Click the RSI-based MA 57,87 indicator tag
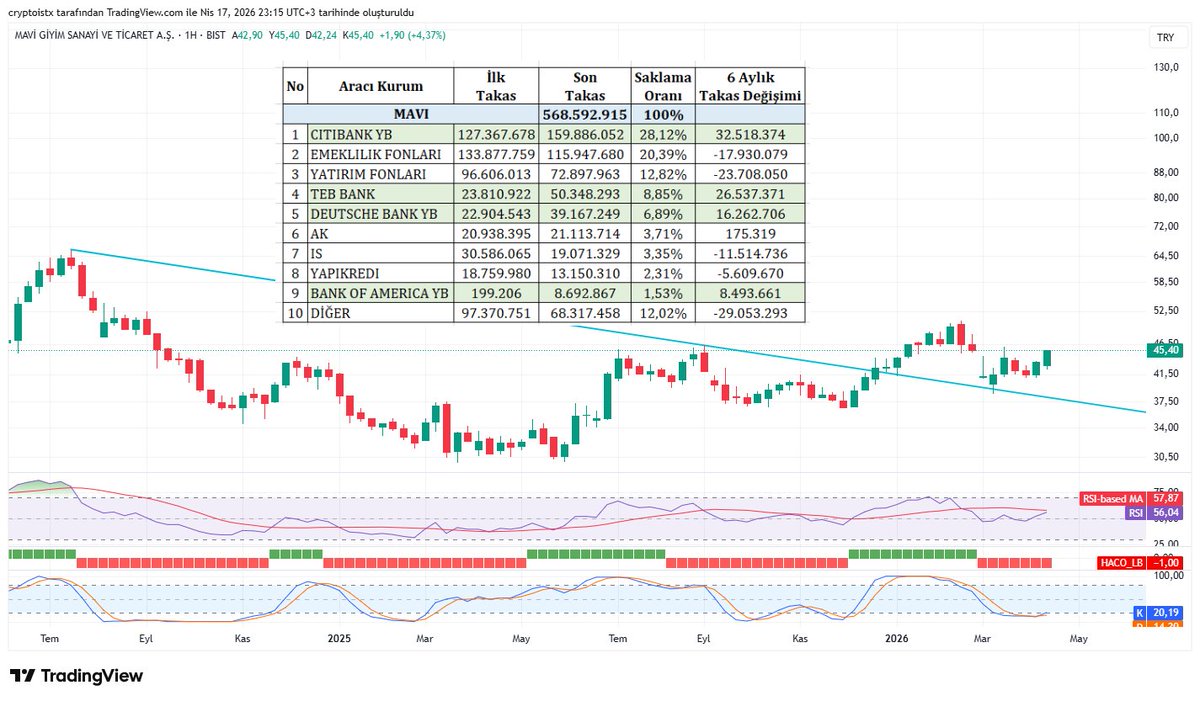 1132,497
